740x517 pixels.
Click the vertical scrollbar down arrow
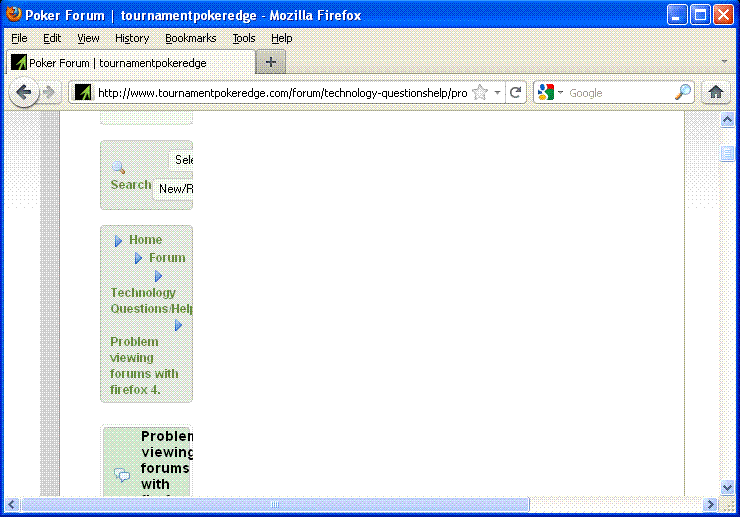[x=727, y=487]
